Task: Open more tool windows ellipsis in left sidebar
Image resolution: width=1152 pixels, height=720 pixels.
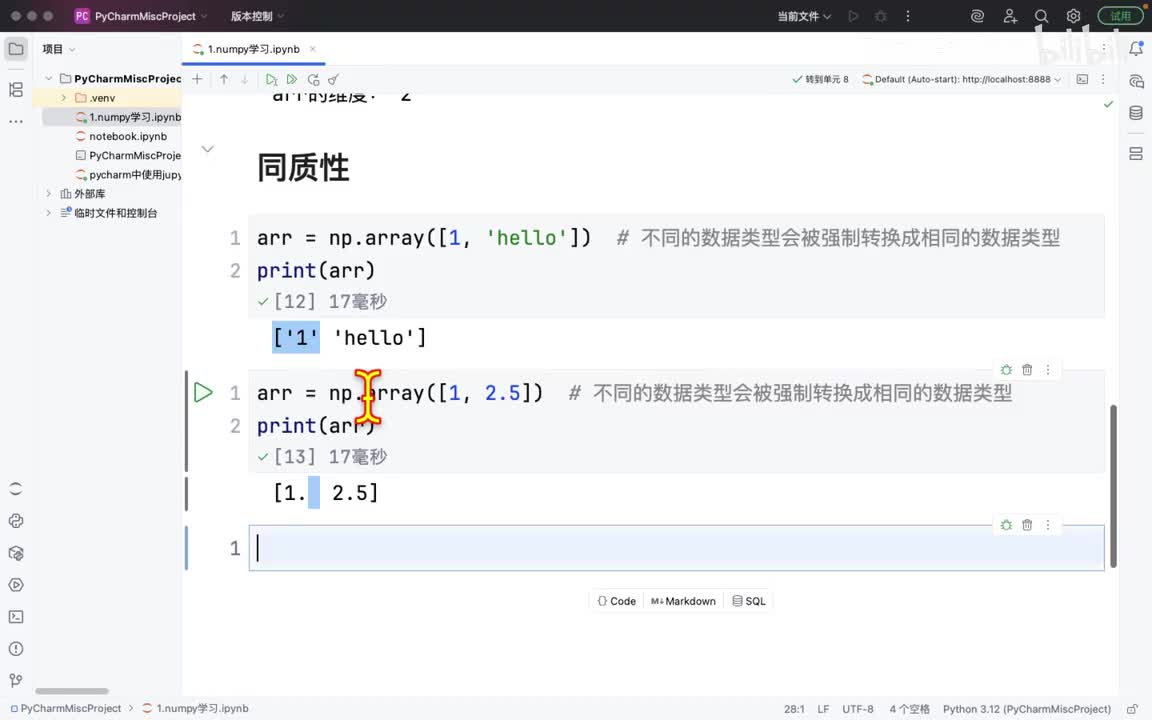Action: 15,121
